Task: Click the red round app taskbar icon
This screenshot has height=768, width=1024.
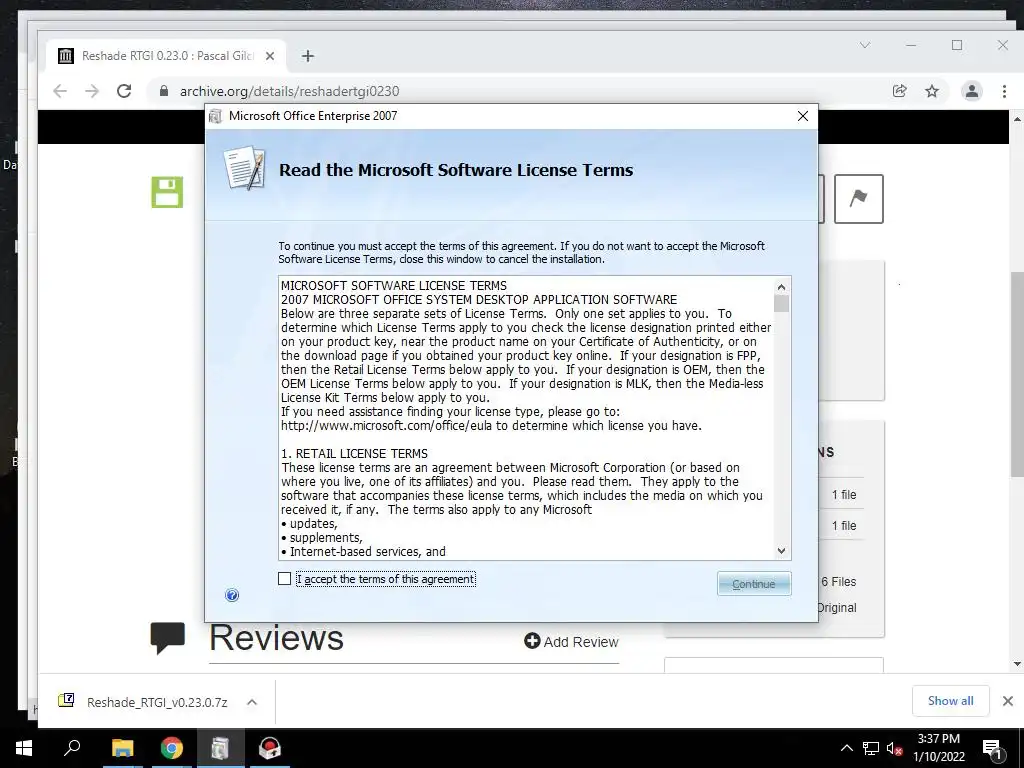Action: 270,748
